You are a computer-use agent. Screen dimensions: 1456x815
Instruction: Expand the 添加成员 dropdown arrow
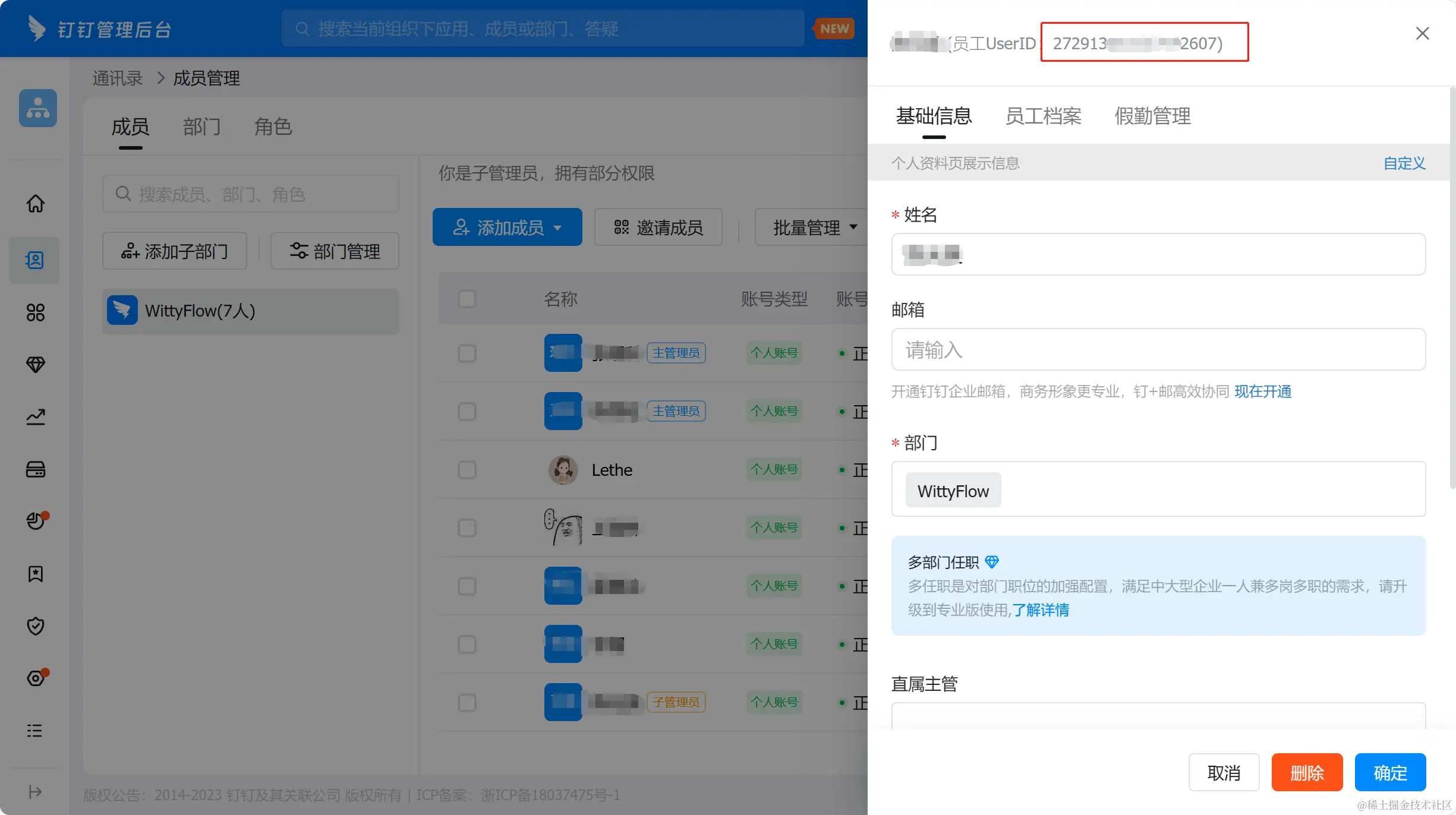click(x=557, y=228)
